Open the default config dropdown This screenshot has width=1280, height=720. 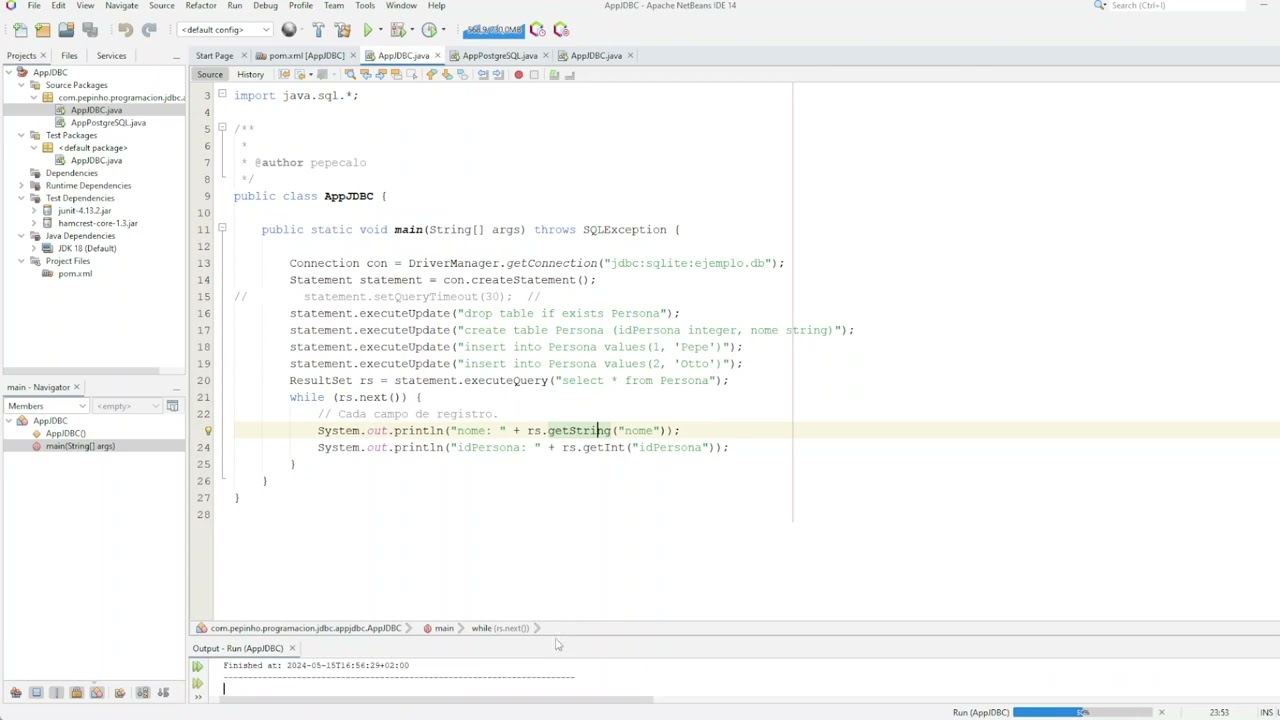tap(225, 29)
